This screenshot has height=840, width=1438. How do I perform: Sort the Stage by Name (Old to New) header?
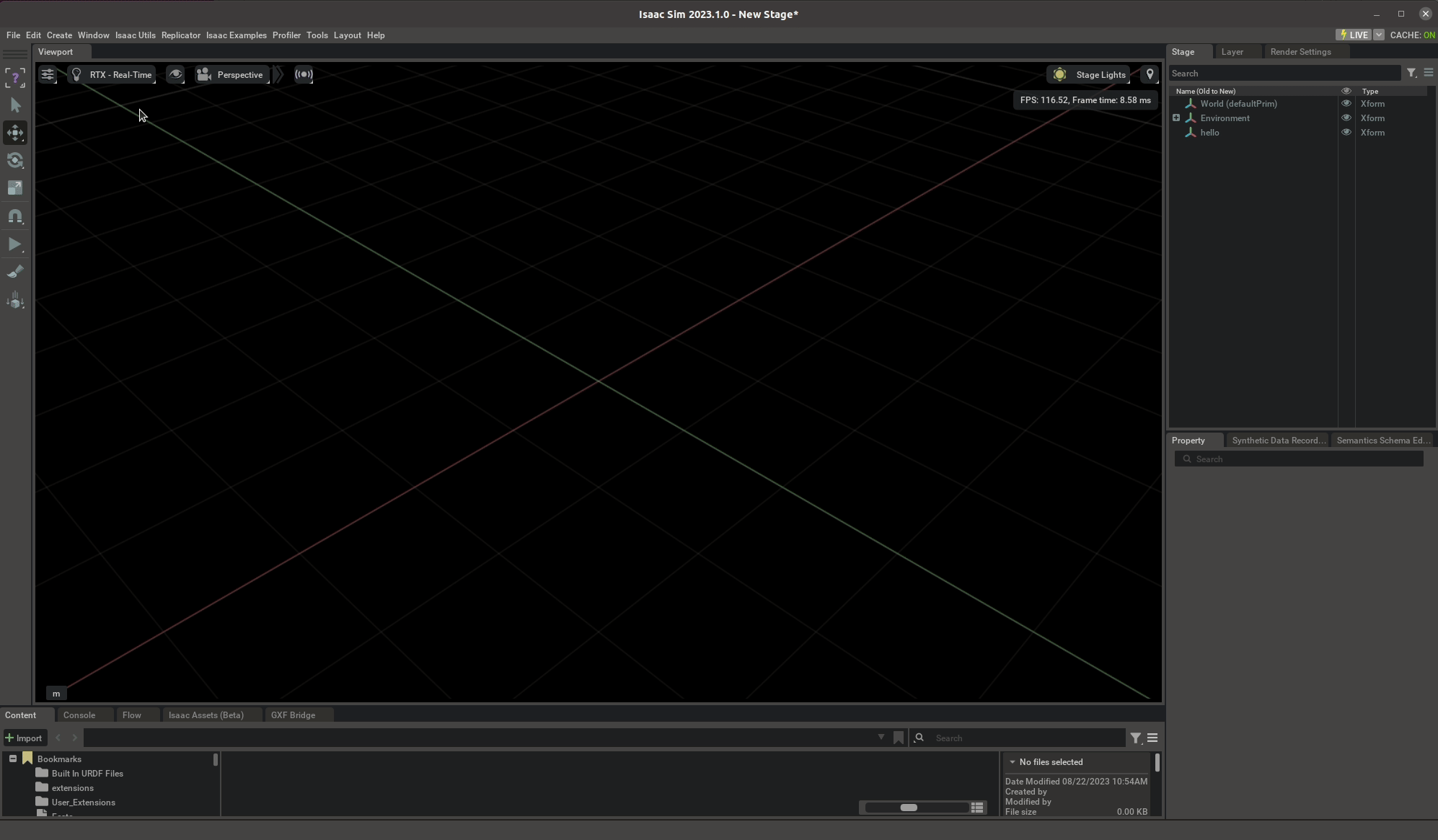click(x=1205, y=91)
